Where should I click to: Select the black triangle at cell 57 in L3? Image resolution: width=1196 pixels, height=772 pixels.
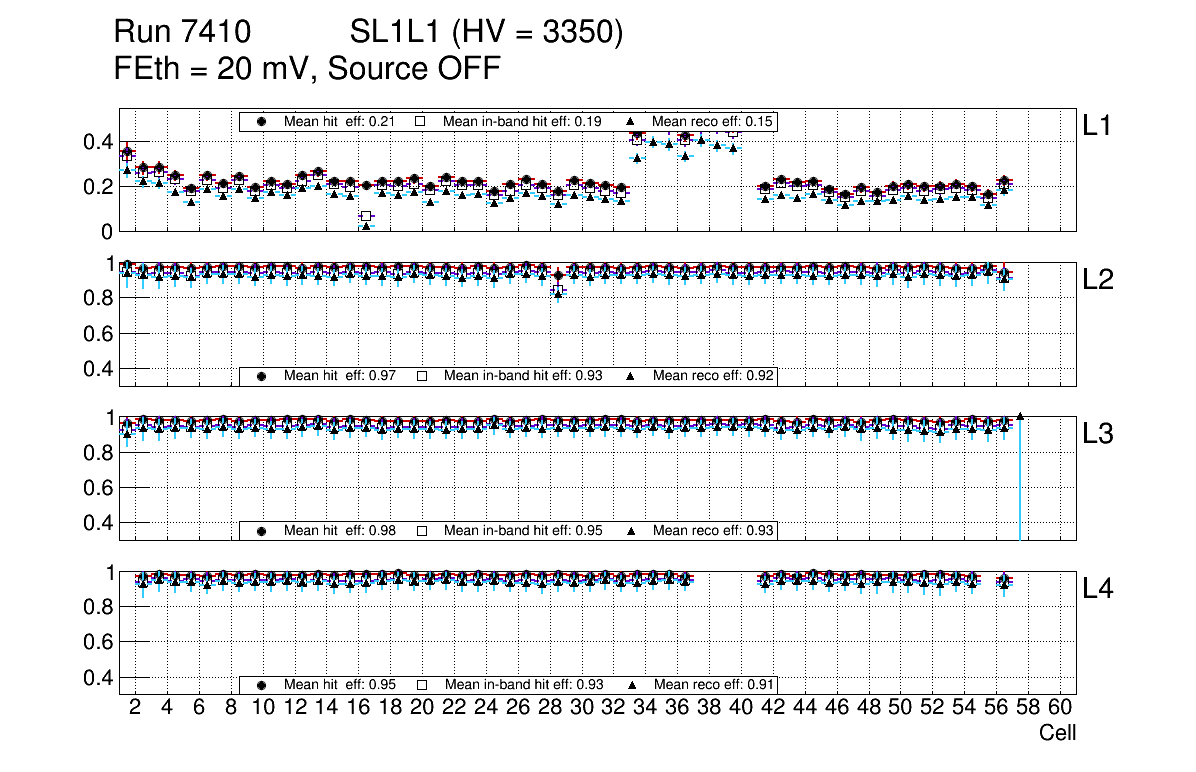tap(1020, 415)
